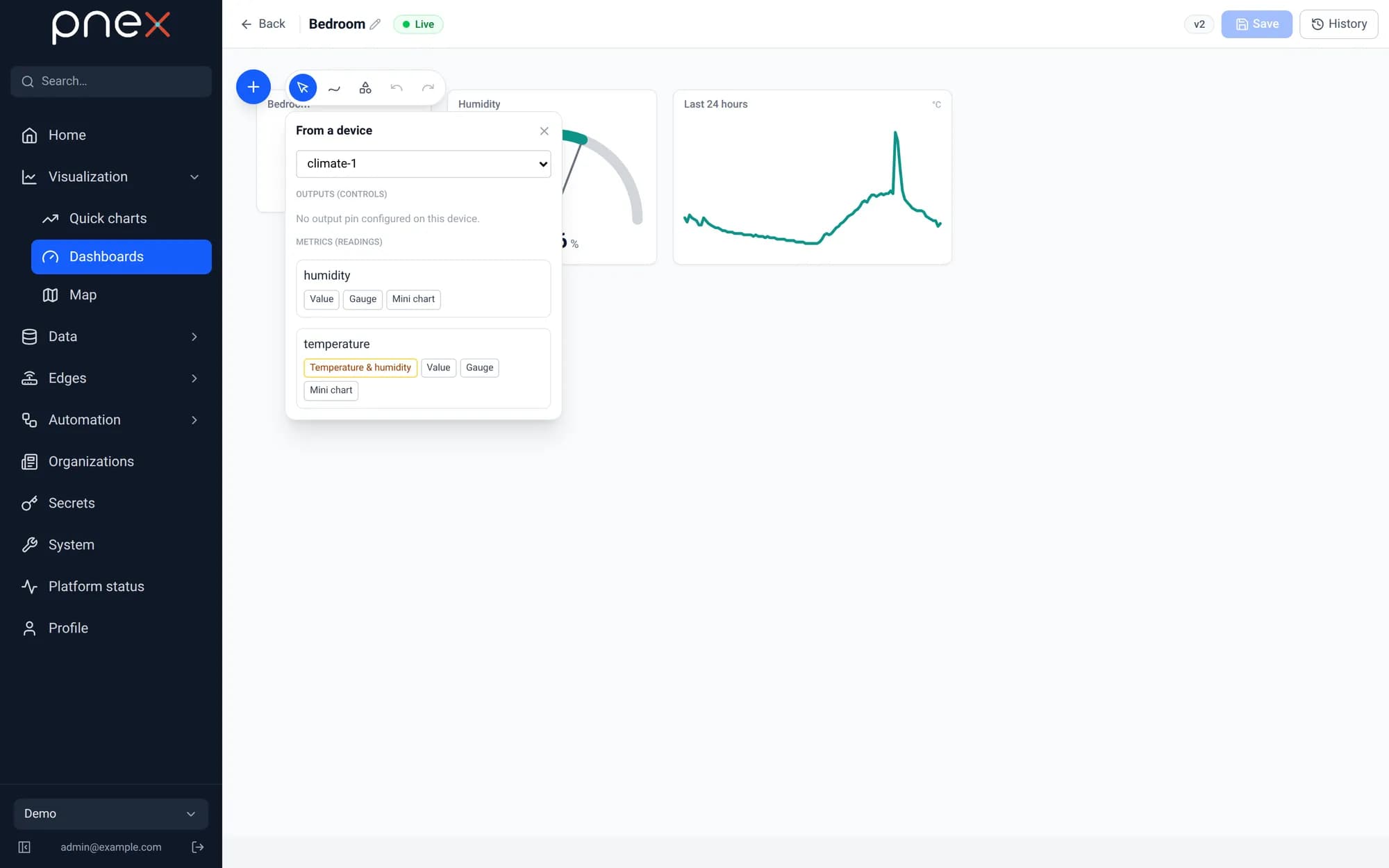Viewport: 1389px width, 868px height.
Task: Open the climate-1 device dropdown
Action: click(x=424, y=164)
